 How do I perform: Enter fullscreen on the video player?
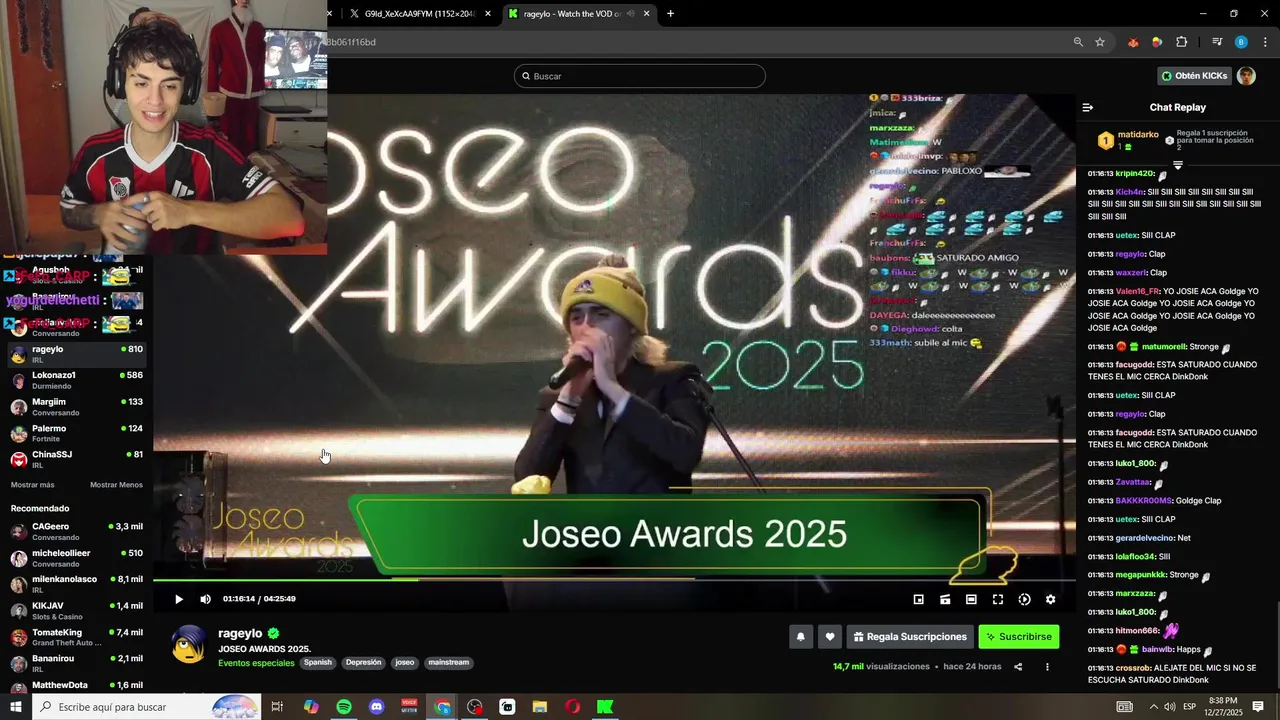coord(997,599)
